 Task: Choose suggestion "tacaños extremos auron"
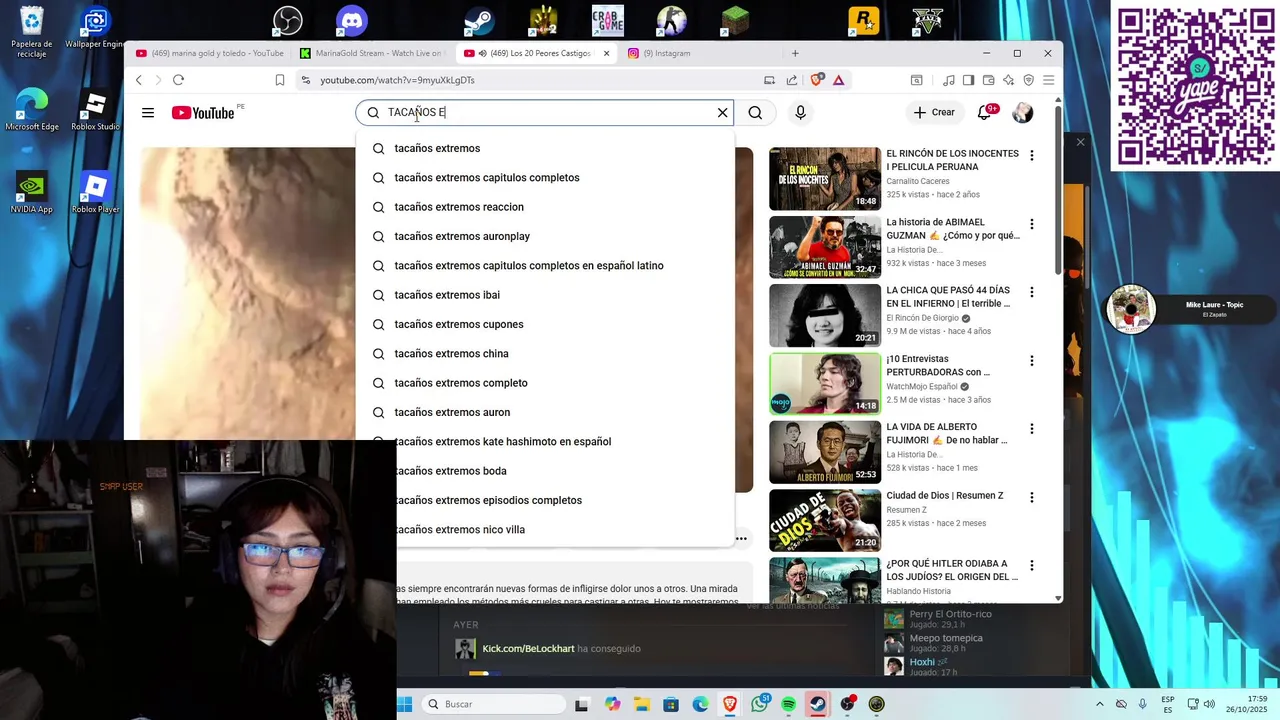(545, 412)
